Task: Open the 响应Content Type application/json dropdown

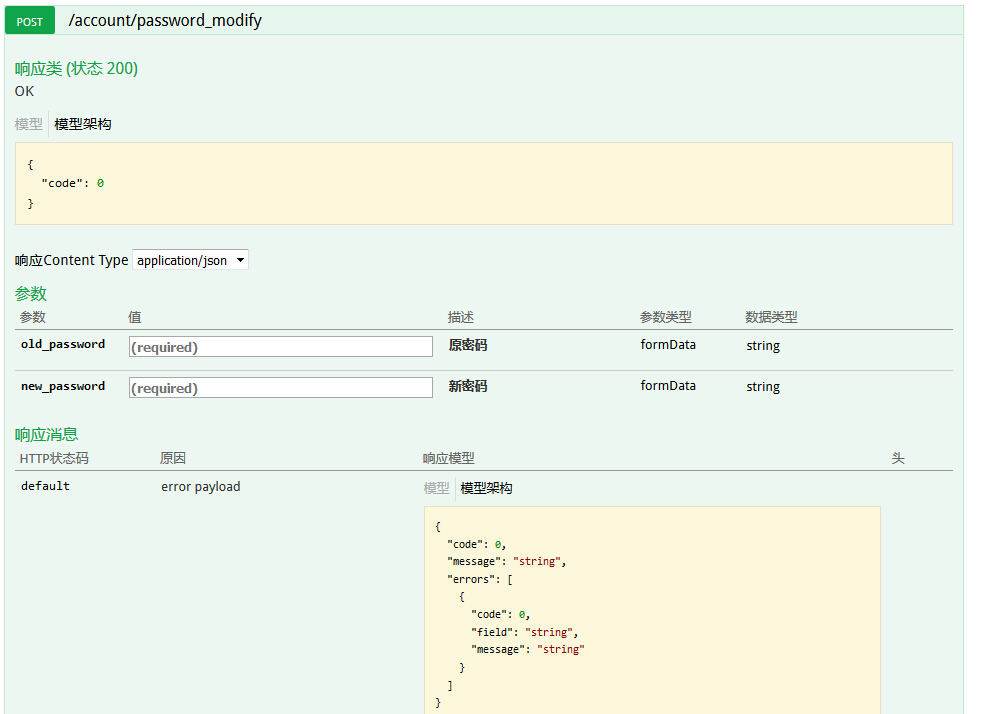Action: 190,260
